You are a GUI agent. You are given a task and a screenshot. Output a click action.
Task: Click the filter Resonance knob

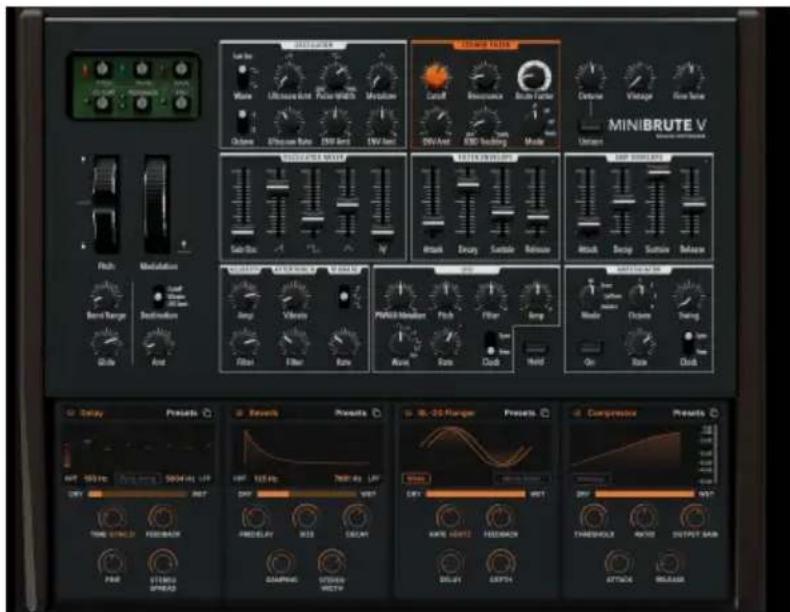point(485,77)
